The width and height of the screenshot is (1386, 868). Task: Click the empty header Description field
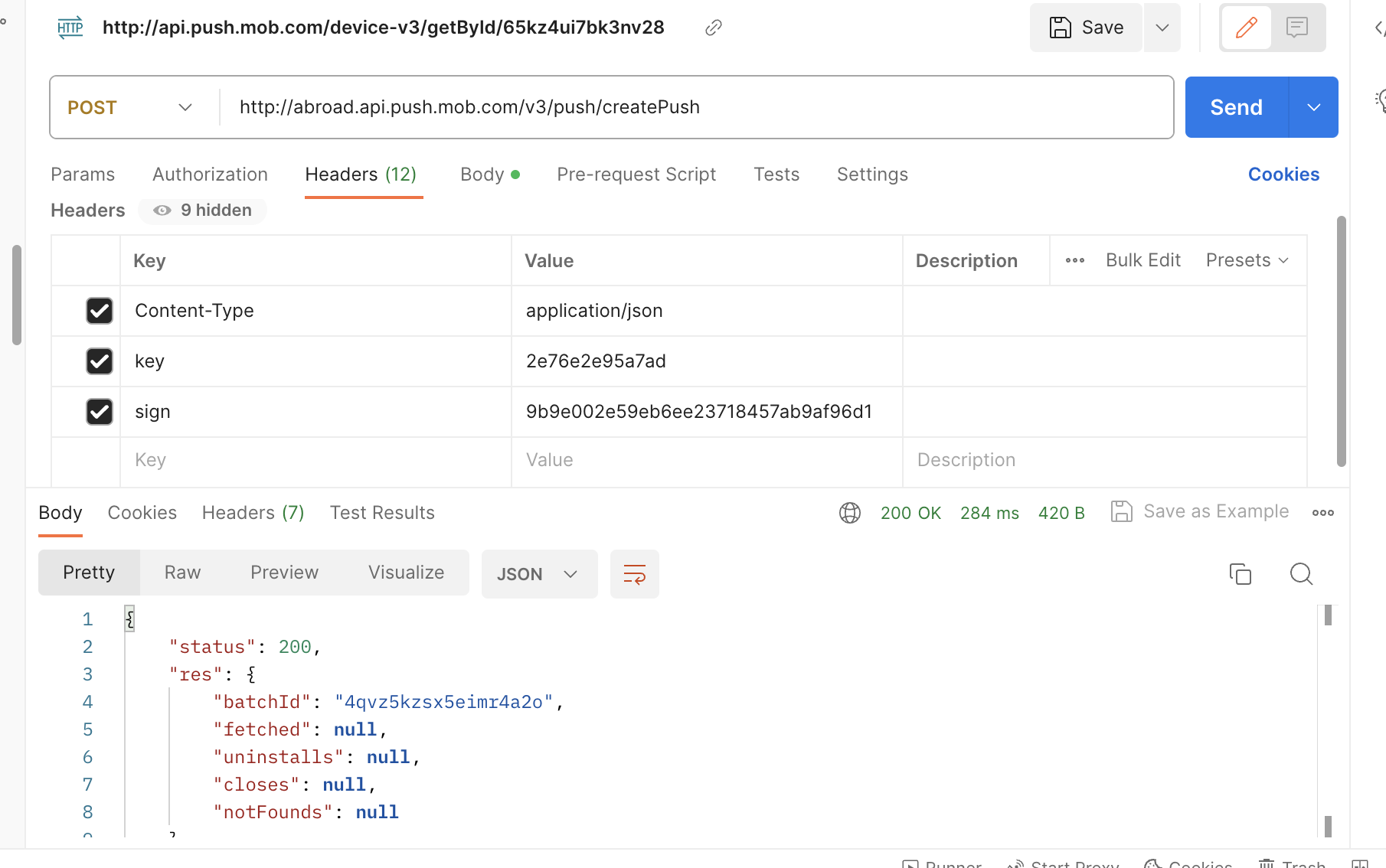pos(1104,460)
